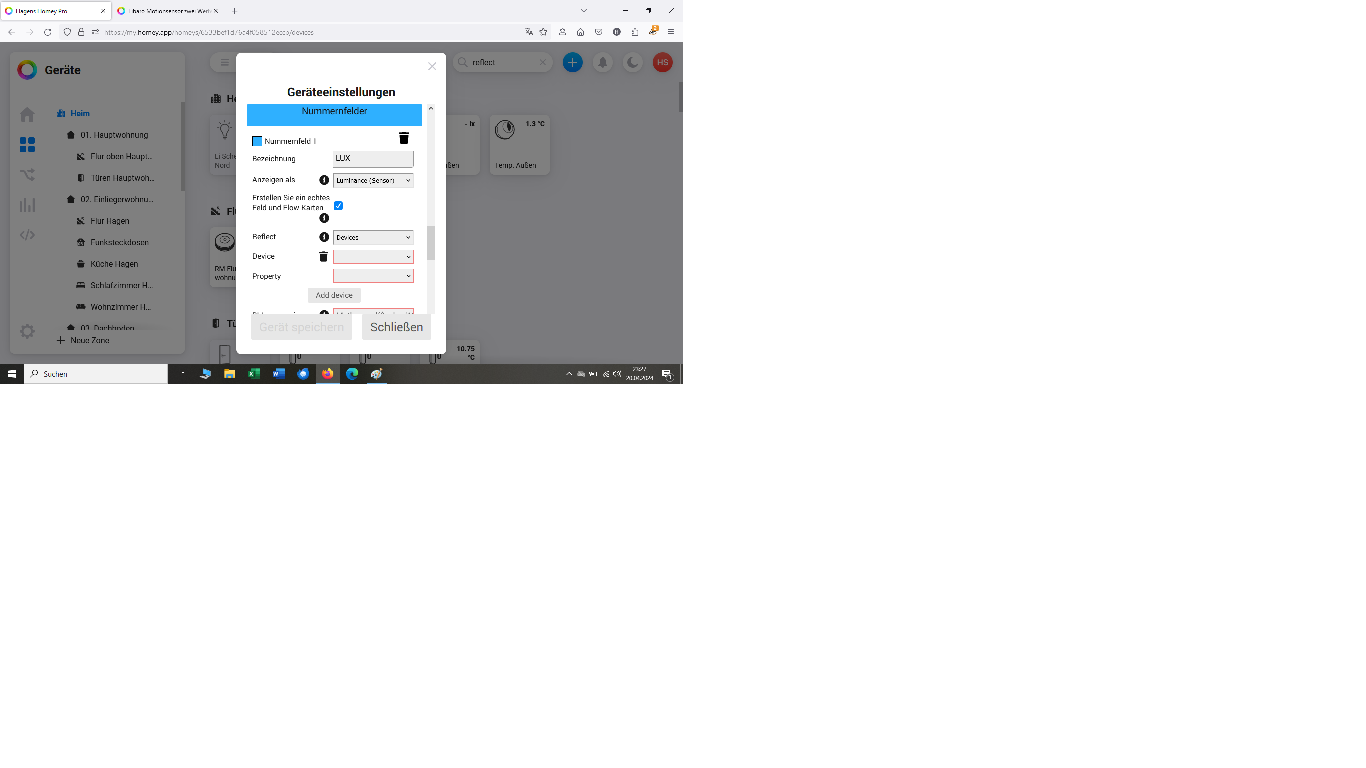Select 'Funksteckdosen' zone
The height and width of the screenshot is (768, 1366).
point(119,243)
